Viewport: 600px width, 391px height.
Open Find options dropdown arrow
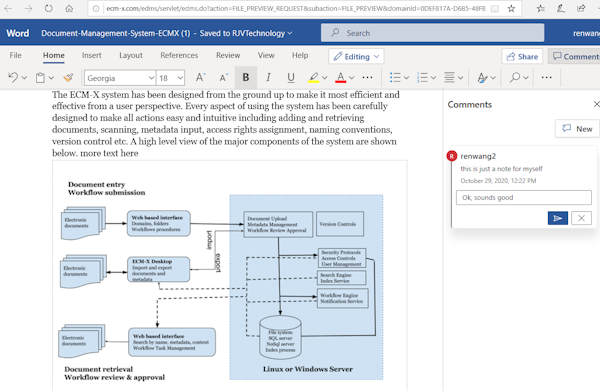click(526, 78)
